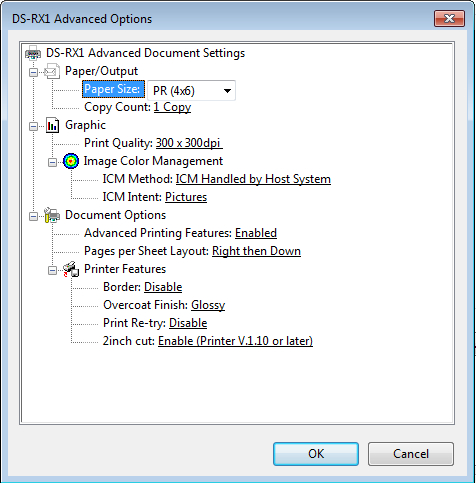Image resolution: width=476 pixels, height=483 pixels.
Task: Click the printer icon beside DS-RX1 Advanced Document Settings
Action: click(33, 53)
